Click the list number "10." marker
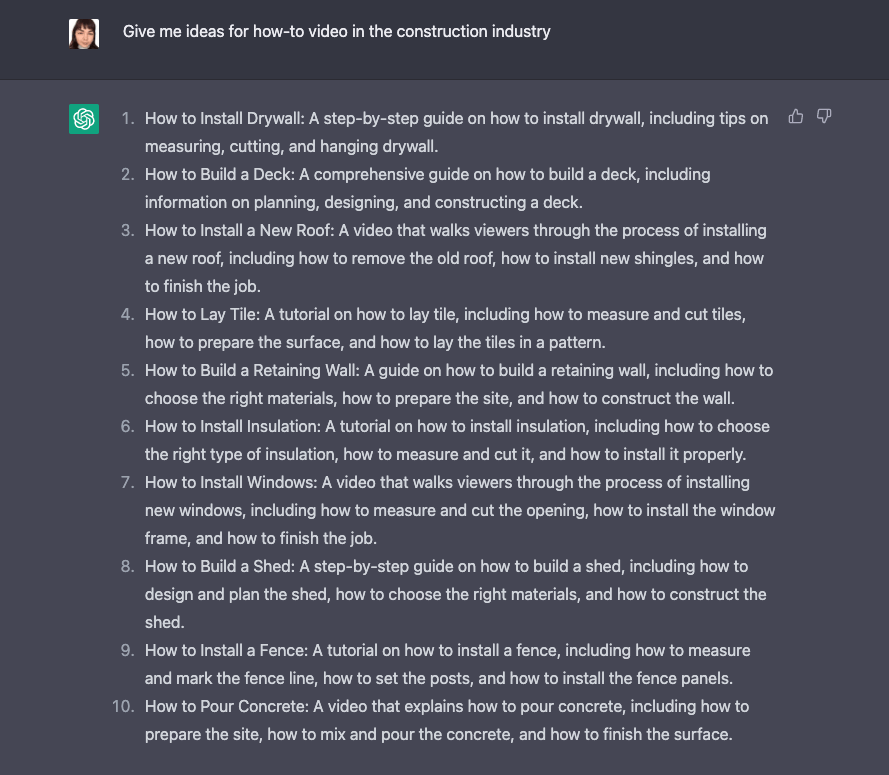This screenshot has width=889, height=775. click(x=123, y=706)
